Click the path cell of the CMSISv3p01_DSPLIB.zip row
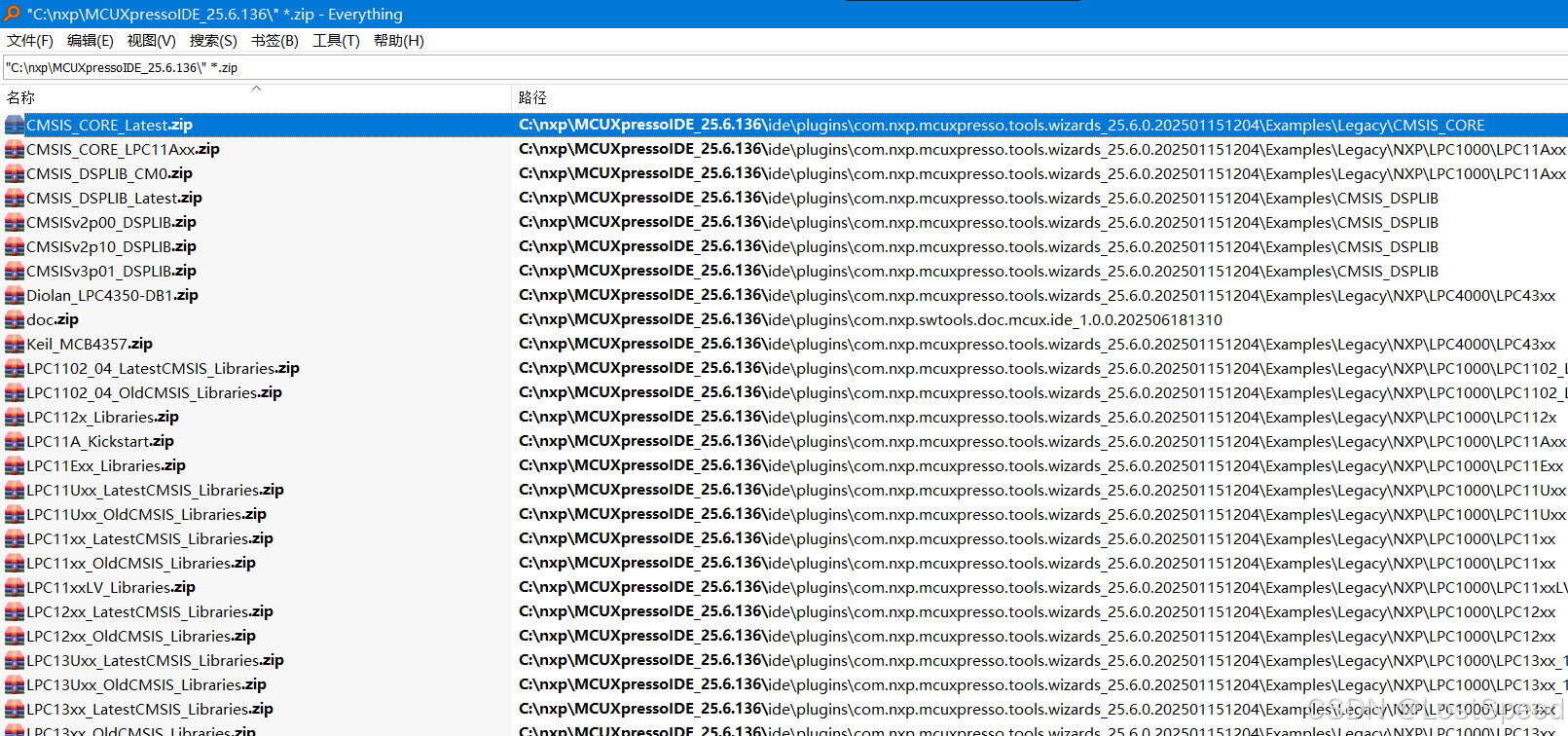The width and height of the screenshot is (1568, 736). (1039, 272)
